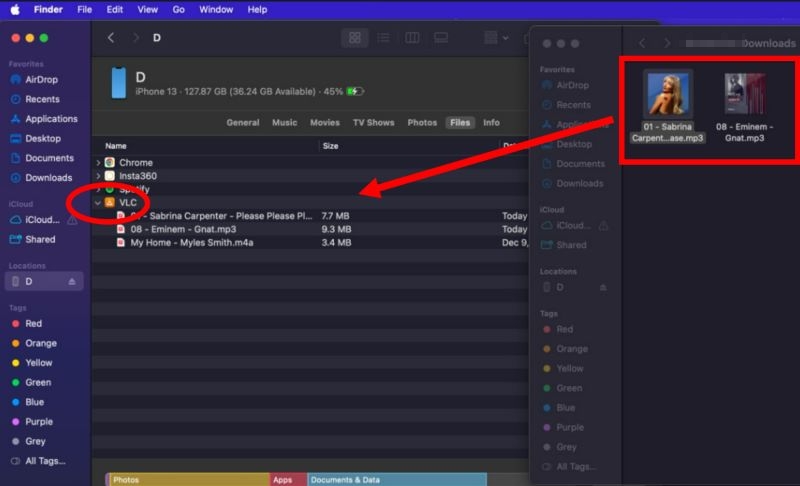Switch to the Music tab
Image resolution: width=800 pixels, height=486 pixels.
[285, 123]
